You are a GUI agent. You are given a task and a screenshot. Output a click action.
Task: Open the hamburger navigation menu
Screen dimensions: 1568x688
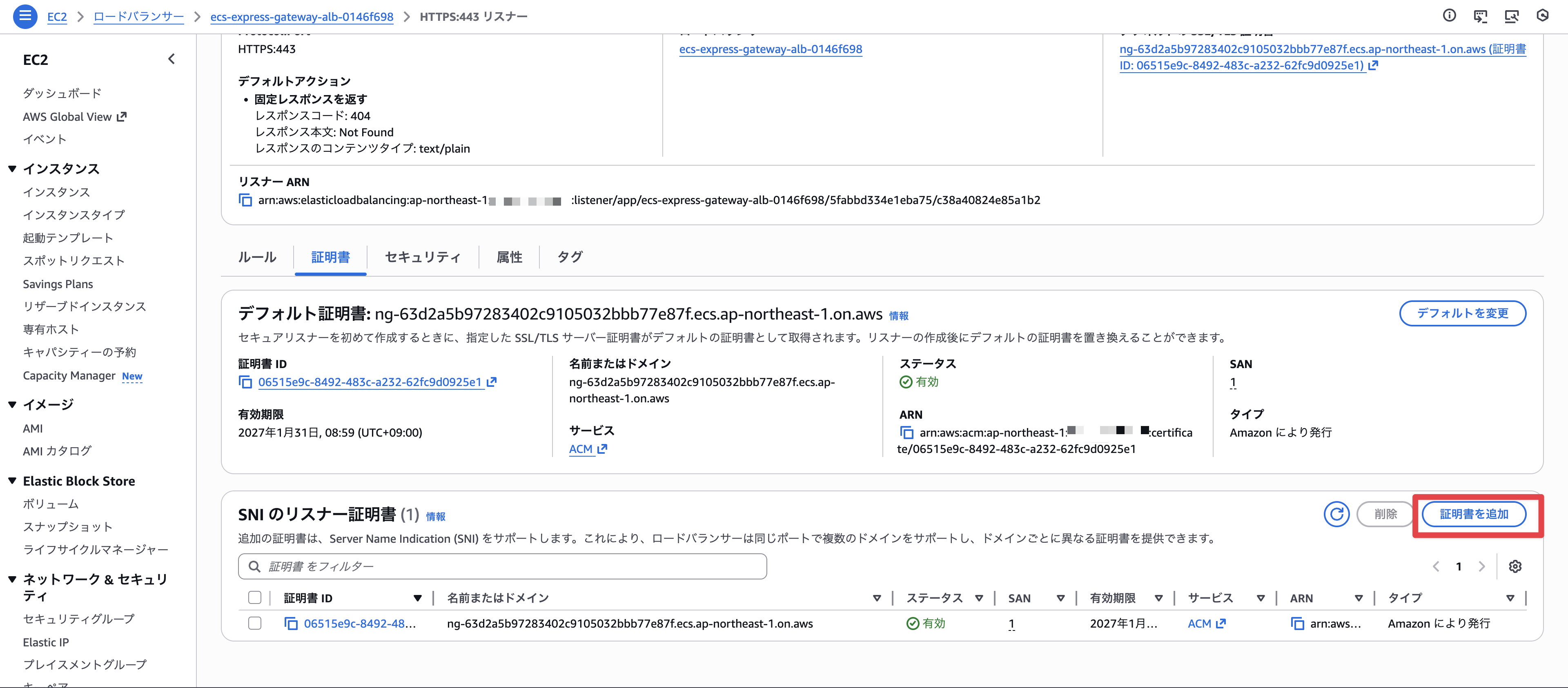(25, 16)
